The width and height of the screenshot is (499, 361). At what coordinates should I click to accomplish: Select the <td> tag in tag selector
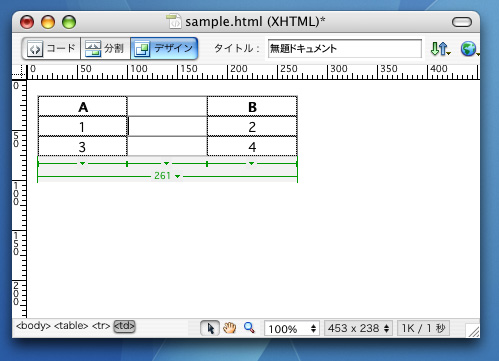[x=124, y=326]
